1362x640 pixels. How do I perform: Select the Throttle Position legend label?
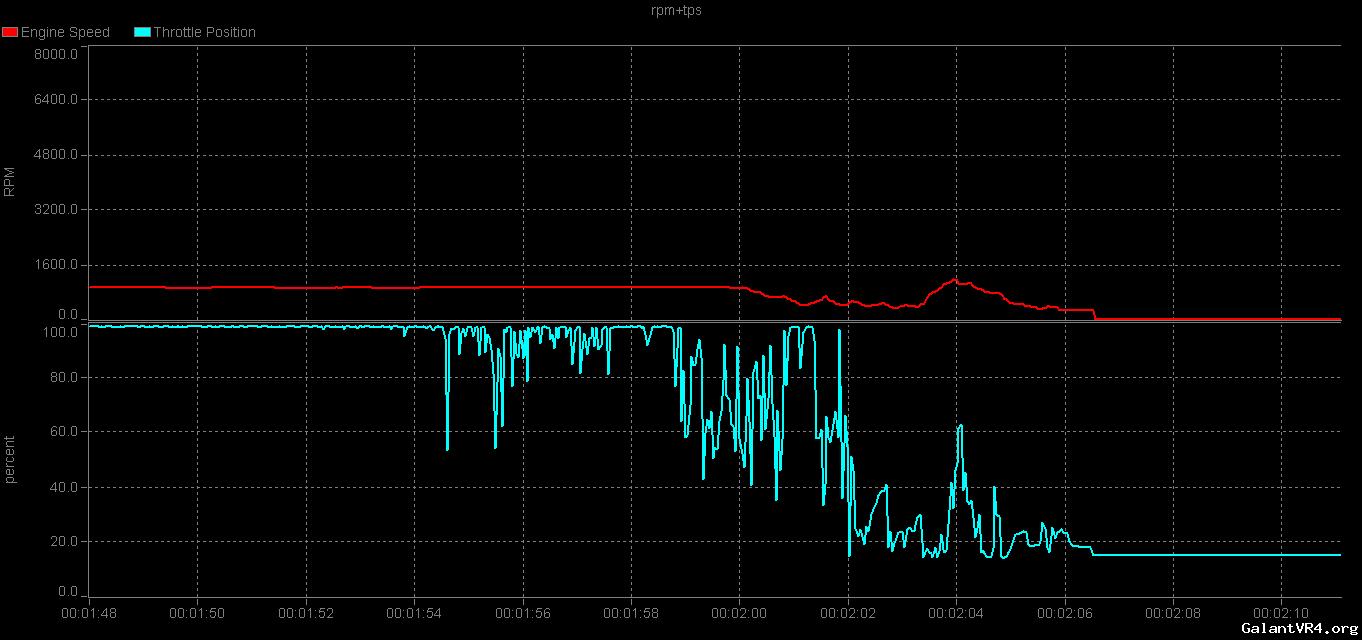click(204, 32)
